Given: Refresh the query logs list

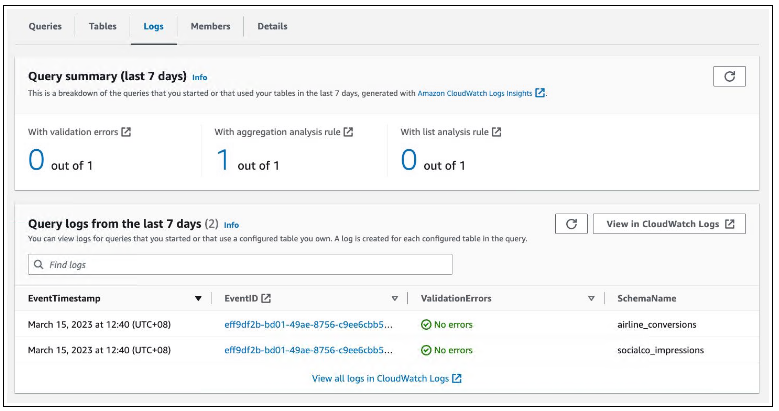Looking at the screenshot, I should (570, 224).
